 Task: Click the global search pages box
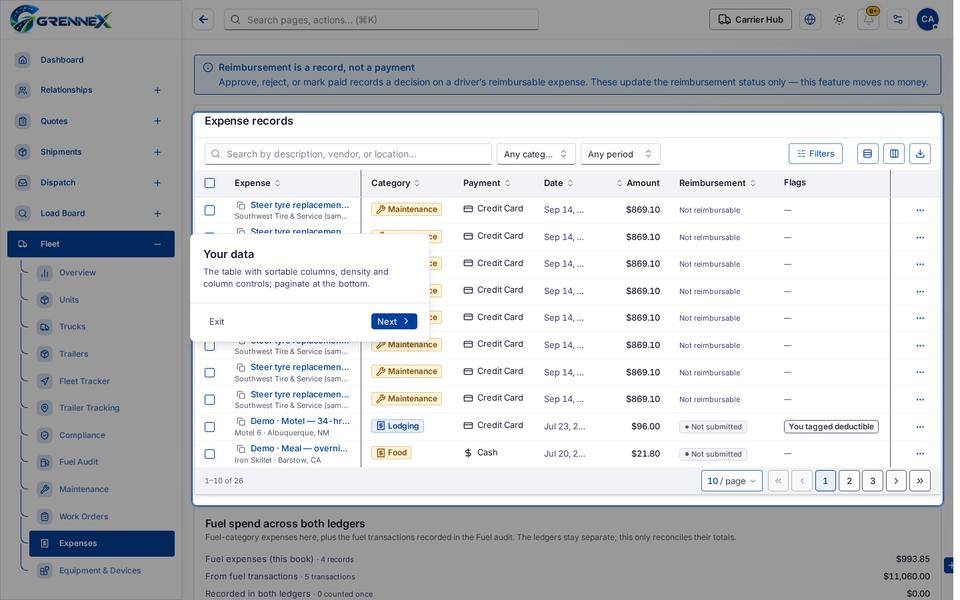pyautogui.click(x=381, y=20)
